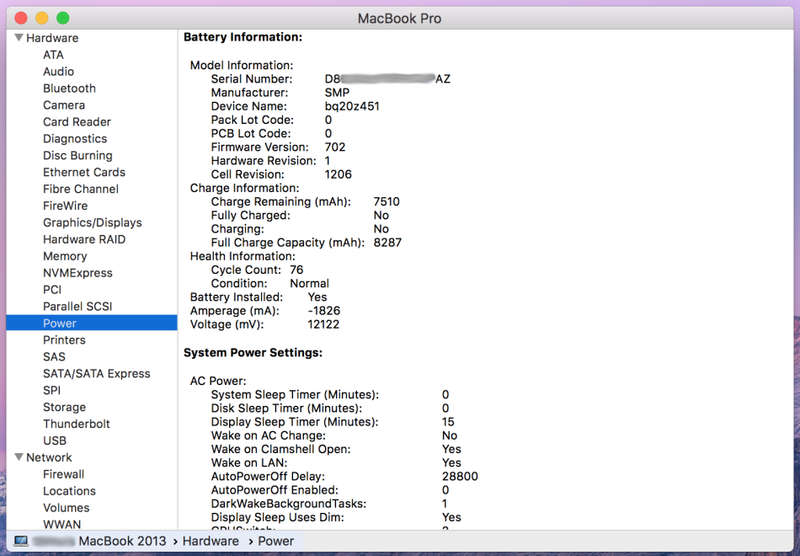Select Ethernet Cards entry
Image resolution: width=800 pixels, height=556 pixels.
pyautogui.click(x=84, y=172)
